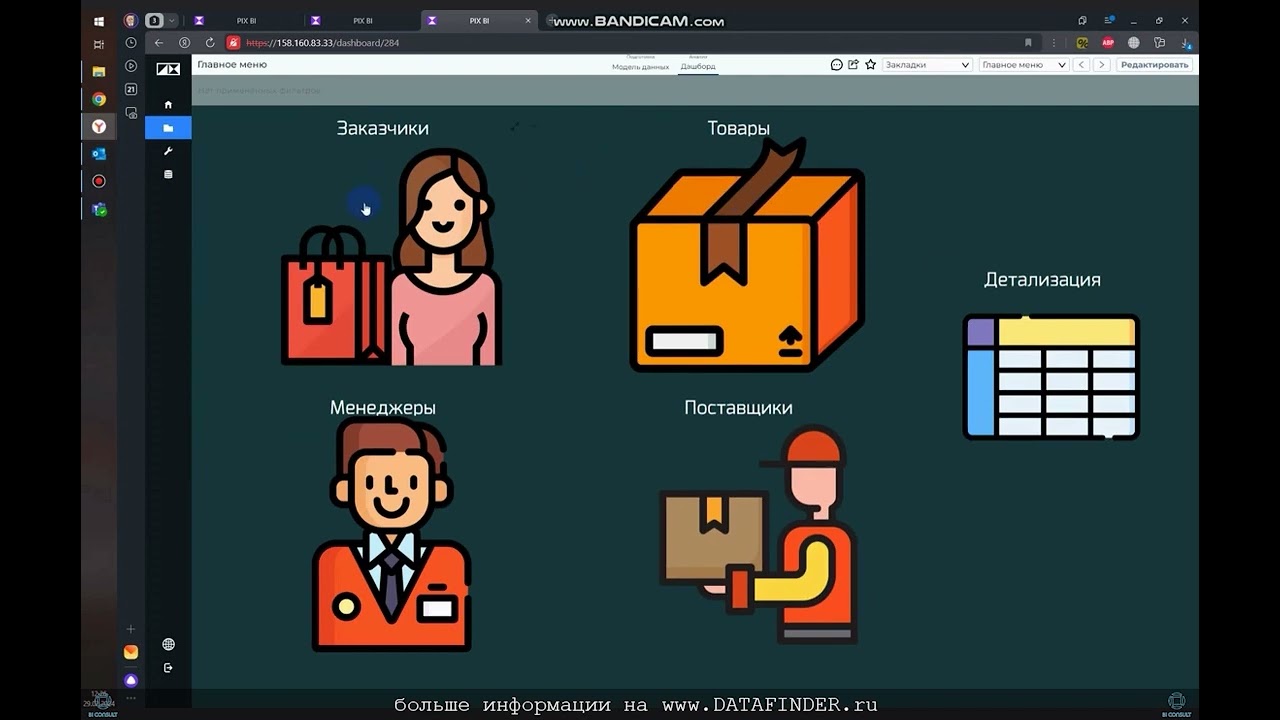Image resolution: width=1280 pixels, height=720 pixels.
Task: Open the Заказчики woman with shopping bag picture
Action: coord(392,257)
